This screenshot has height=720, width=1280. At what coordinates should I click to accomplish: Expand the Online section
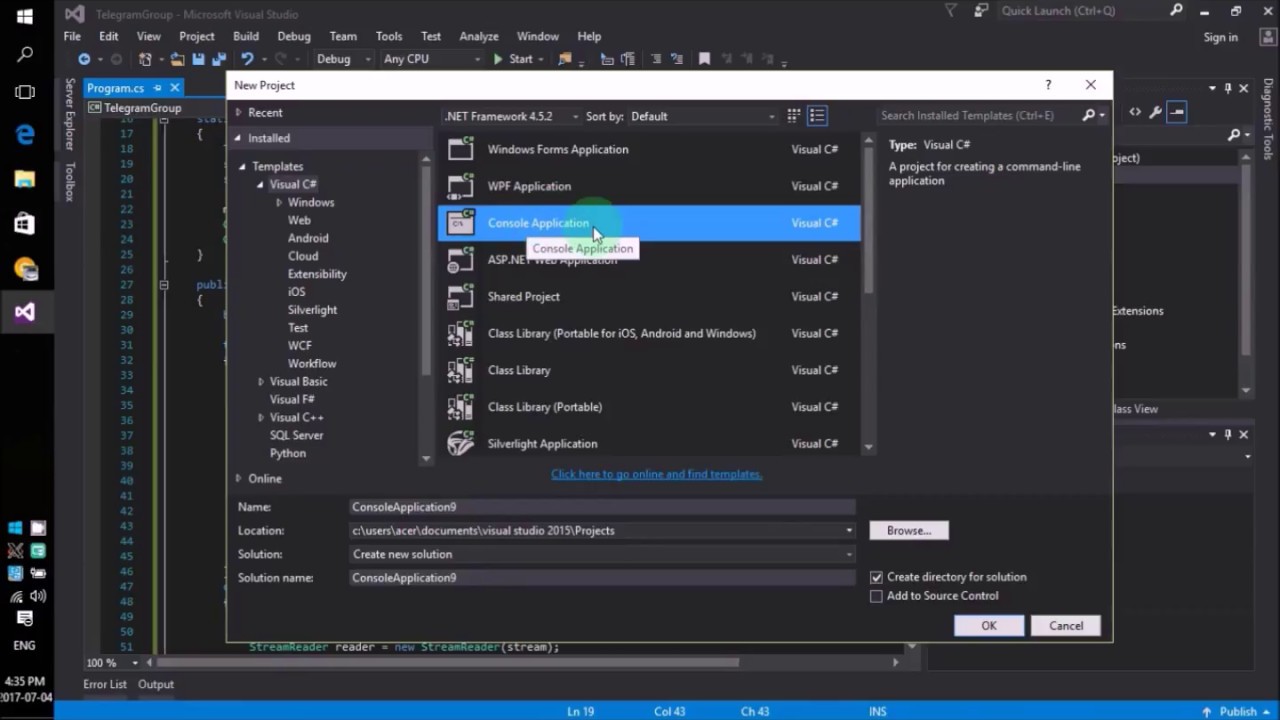239,478
